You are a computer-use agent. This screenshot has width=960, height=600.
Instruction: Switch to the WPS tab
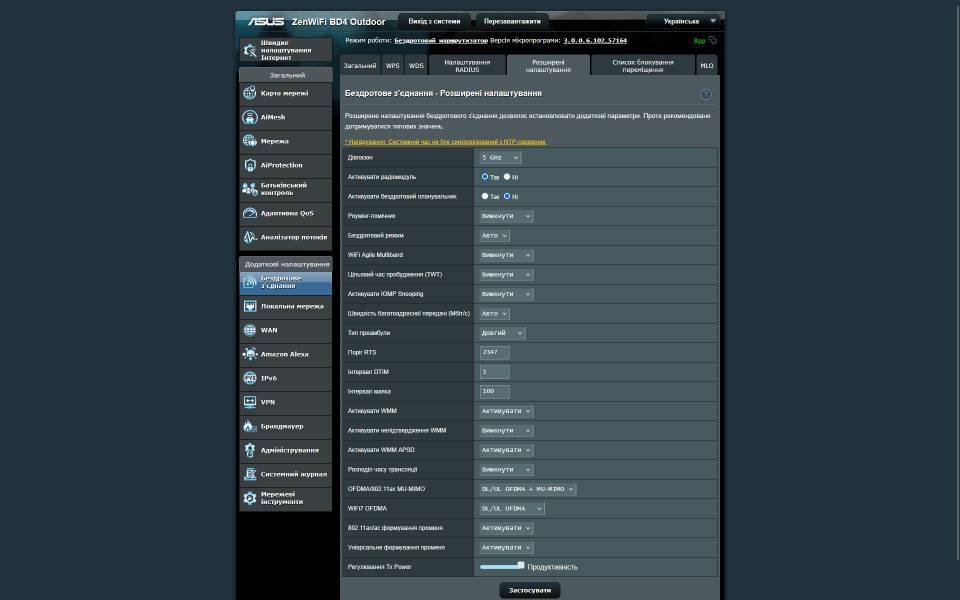[393, 66]
